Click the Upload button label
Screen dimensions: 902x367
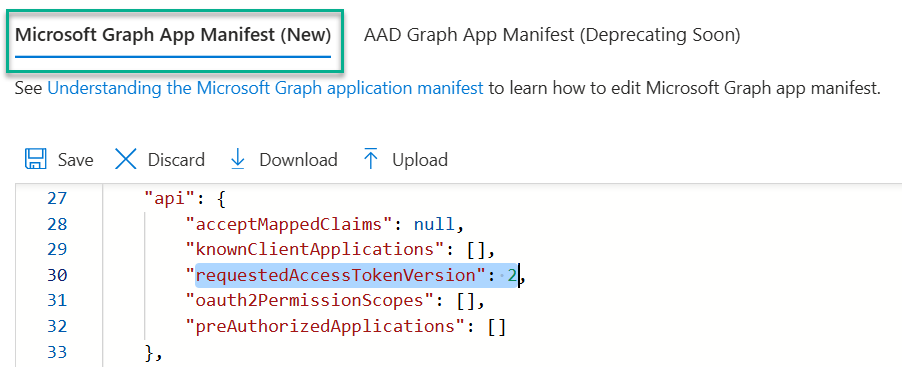[420, 159]
